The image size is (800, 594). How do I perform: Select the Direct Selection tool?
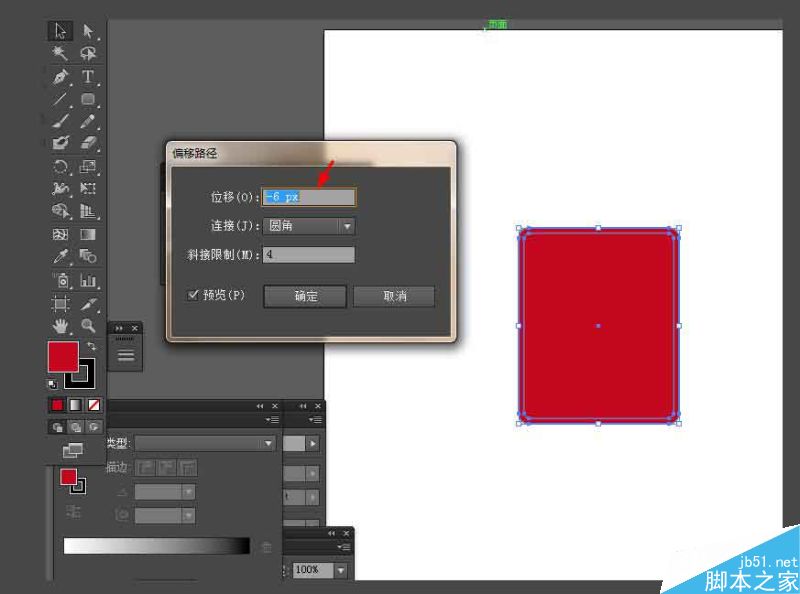[88, 31]
